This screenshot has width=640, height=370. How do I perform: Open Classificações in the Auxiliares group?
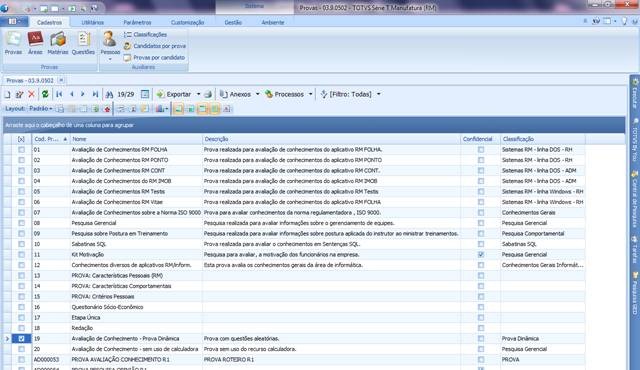tap(145, 35)
